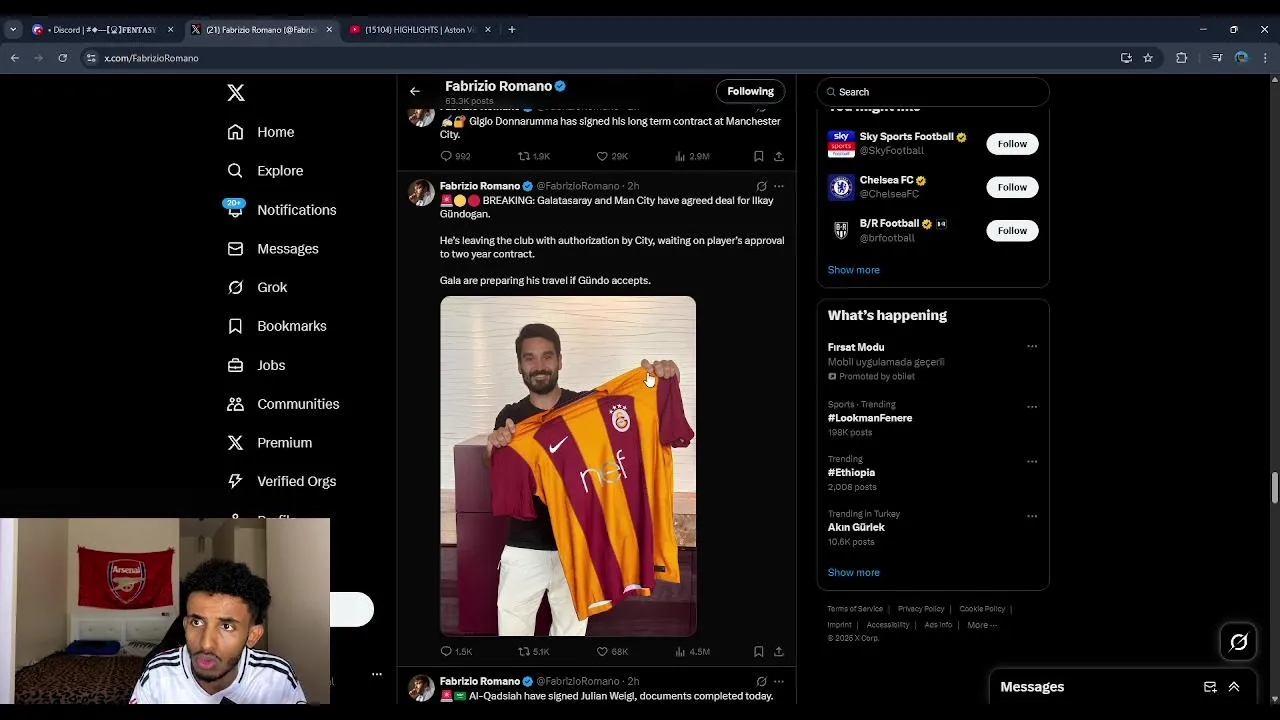This screenshot has height=720, width=1280.
Task: Bookmark the Gündogan post
Action: point(759,652)
